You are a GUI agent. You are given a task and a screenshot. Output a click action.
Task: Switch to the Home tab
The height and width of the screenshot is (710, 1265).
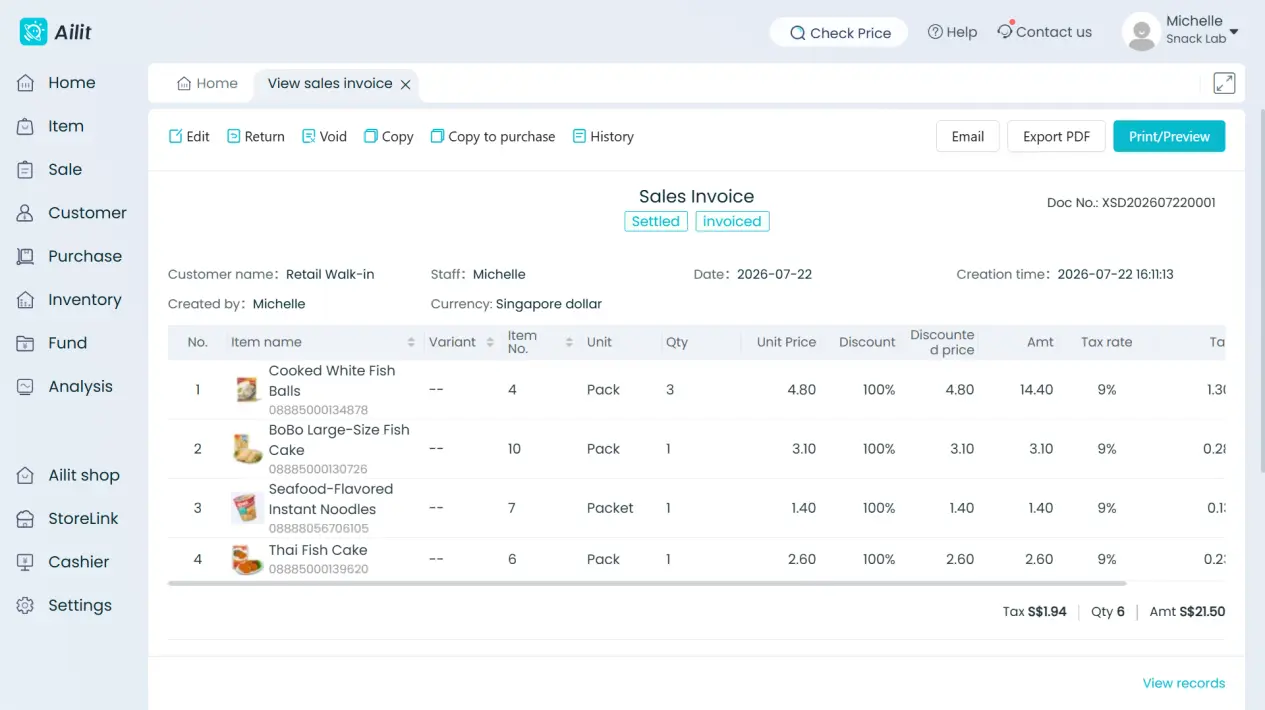tap(207, 83)
